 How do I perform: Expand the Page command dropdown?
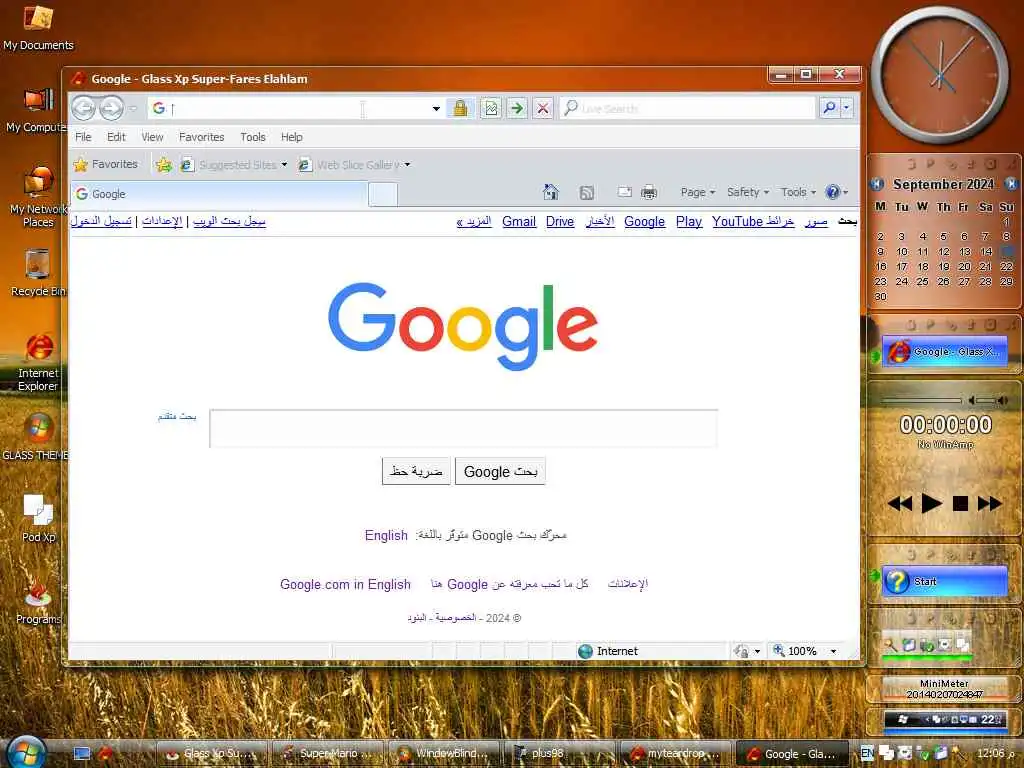pyautogui.click(x=697, y=192)
